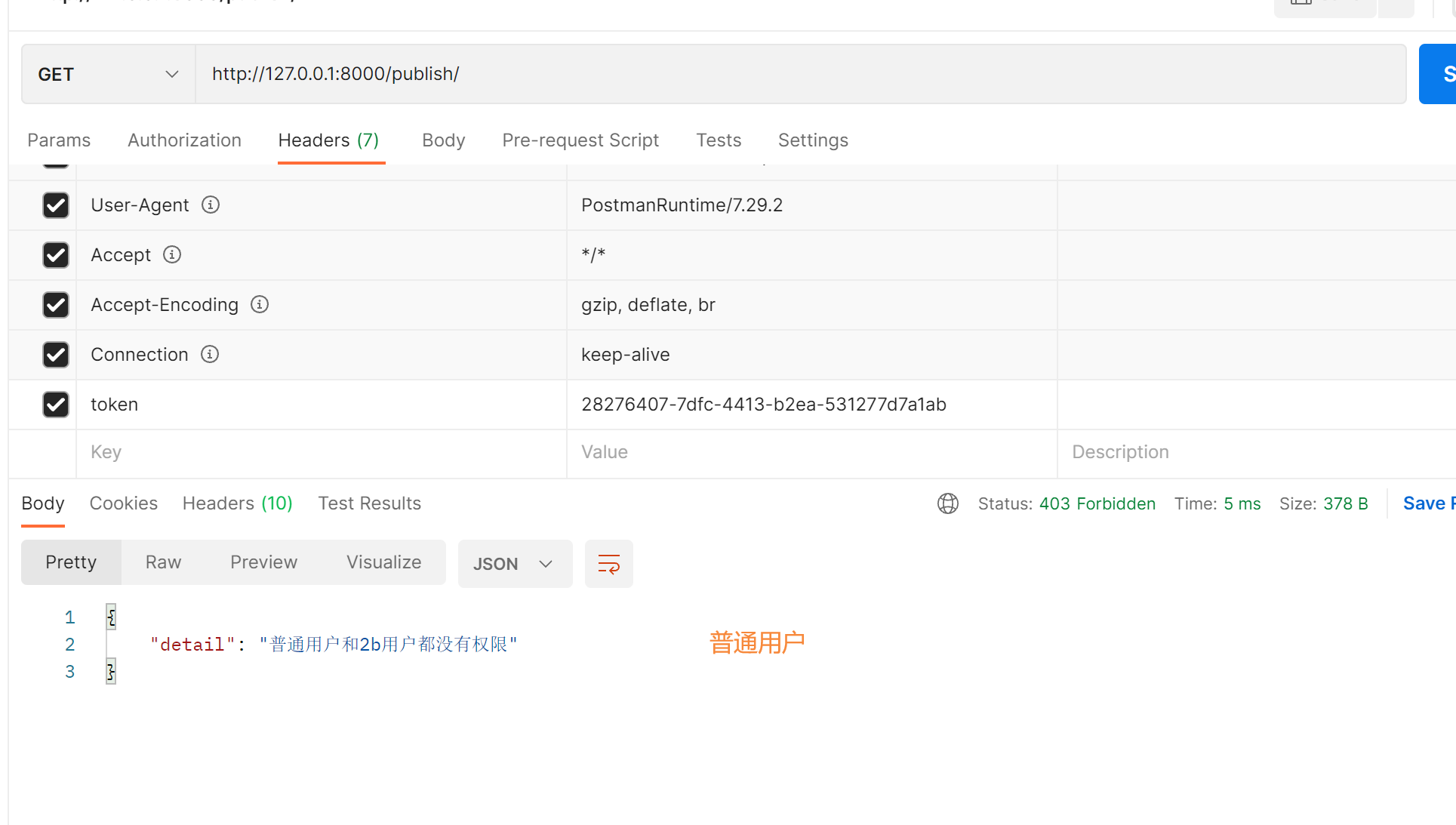Image resolution: width=1456 pixels, height=825 pixels.
Task: Click Save Response link
Action: (1427, 503)
